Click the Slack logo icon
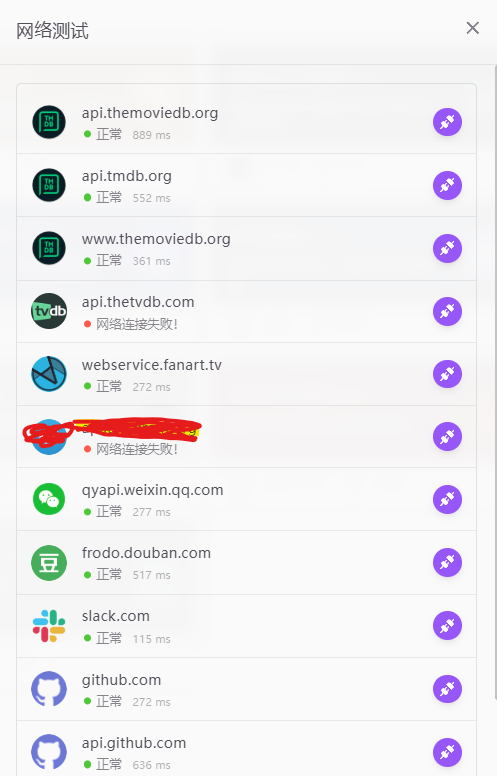Viewport: 497px width, 776px height. tap(49, 626)
